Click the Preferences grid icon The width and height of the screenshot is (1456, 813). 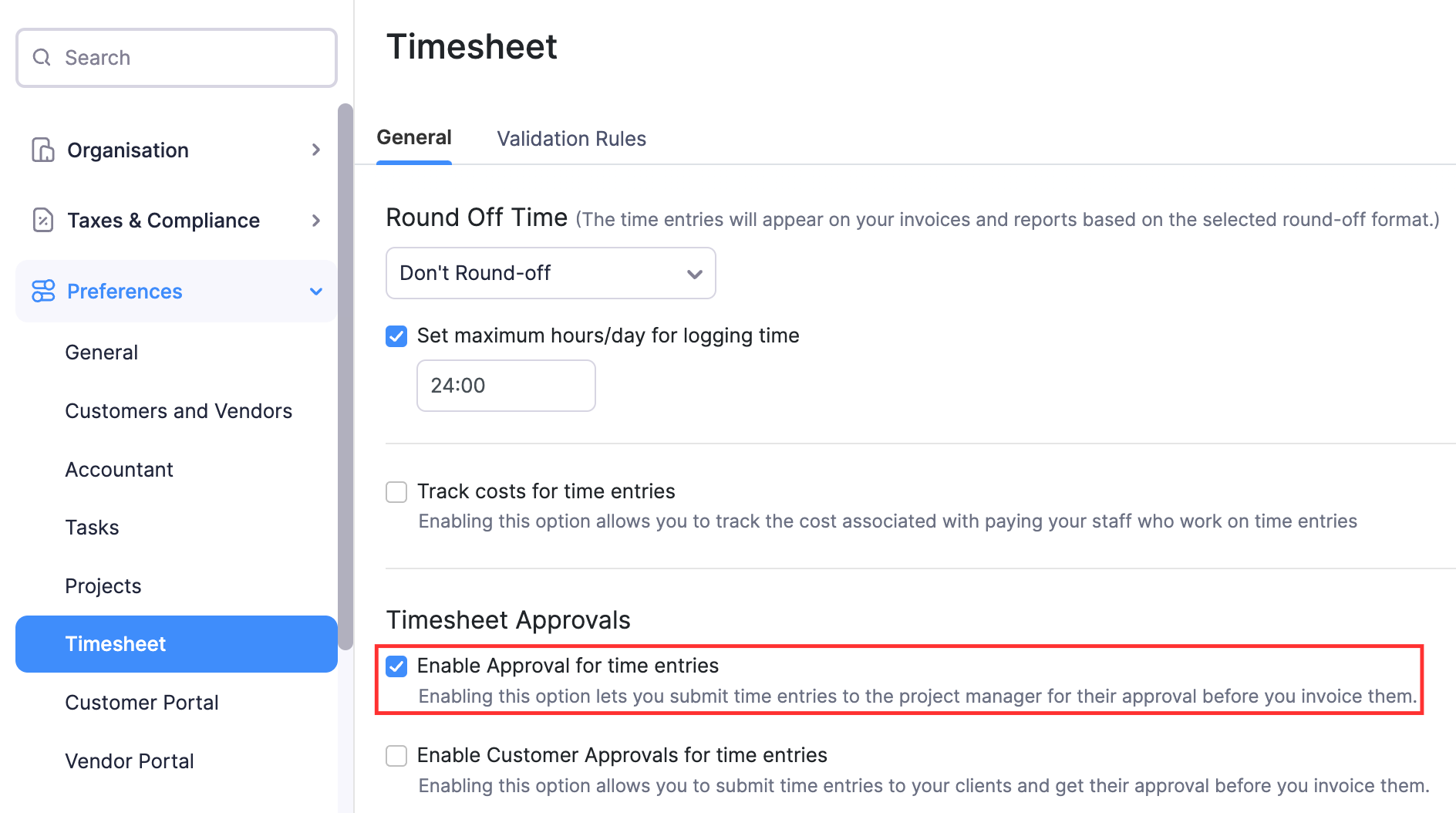(43, 291)
